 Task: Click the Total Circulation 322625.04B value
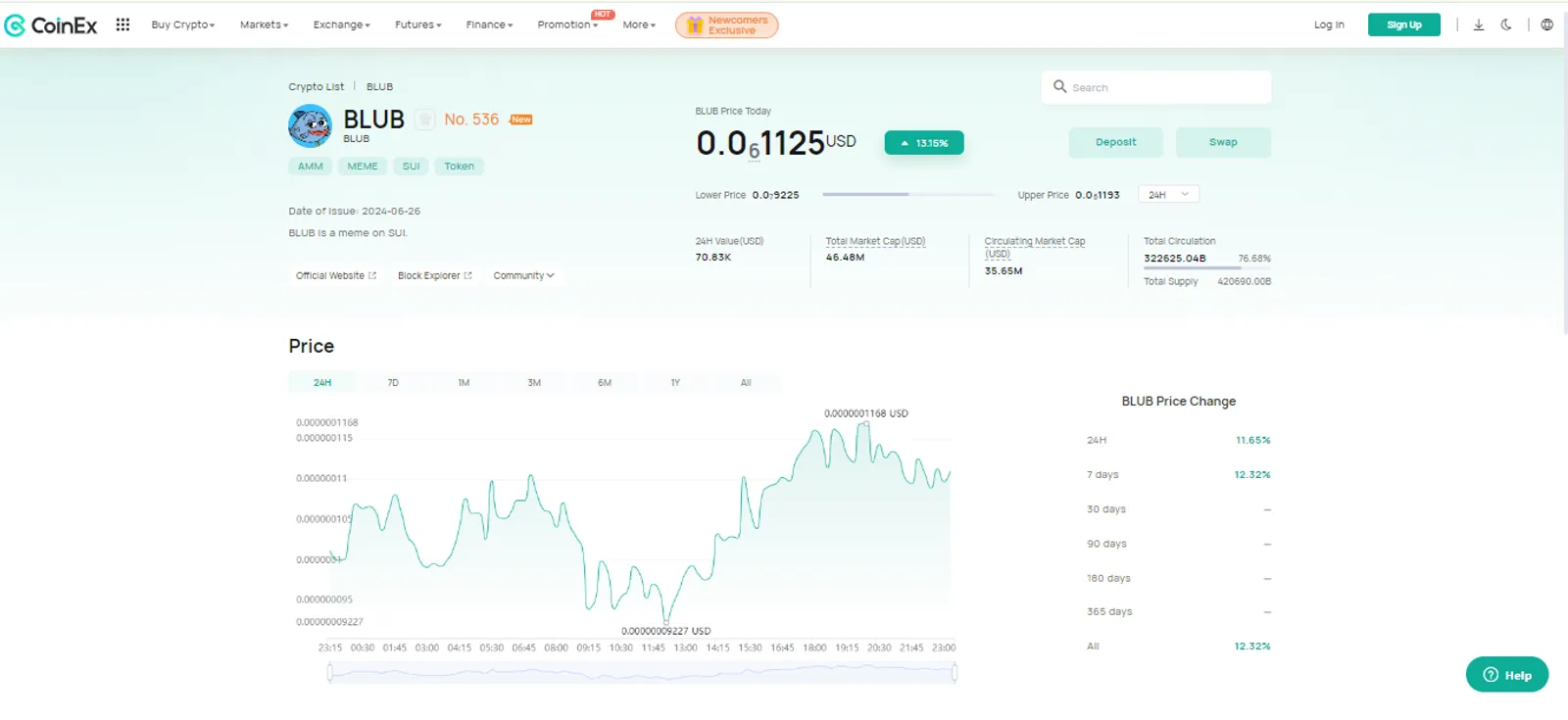[x=1175, y=259]
